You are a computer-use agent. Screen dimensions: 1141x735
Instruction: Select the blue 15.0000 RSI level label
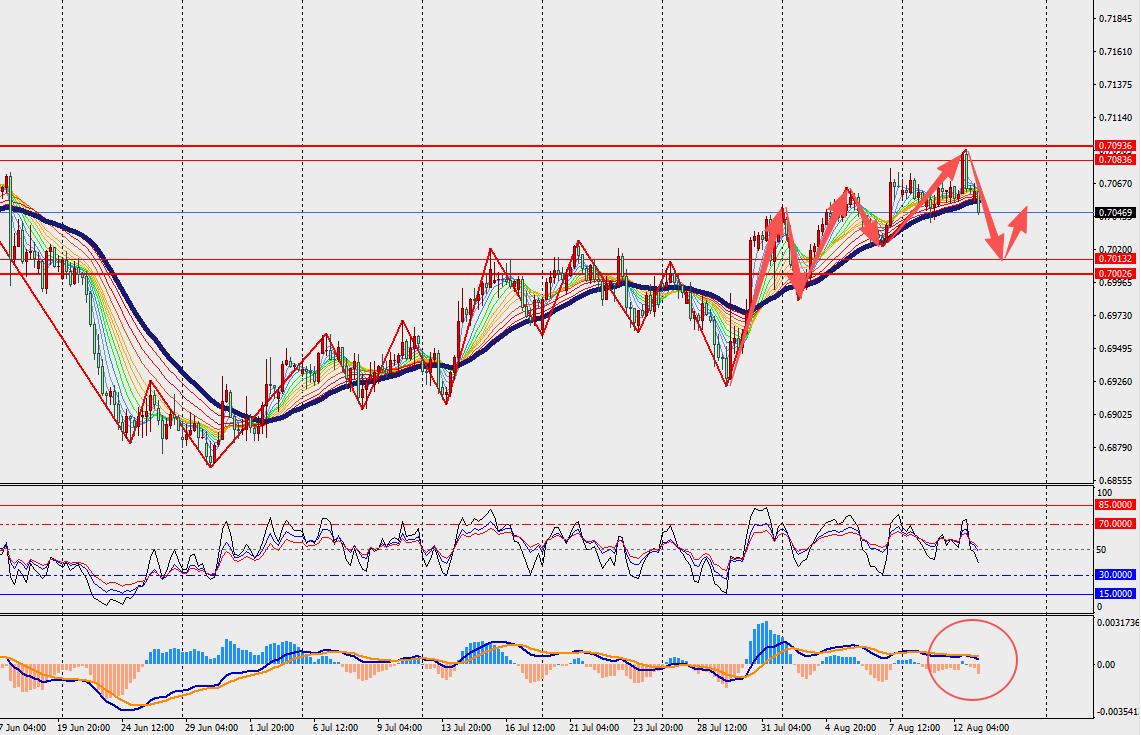1115,593
